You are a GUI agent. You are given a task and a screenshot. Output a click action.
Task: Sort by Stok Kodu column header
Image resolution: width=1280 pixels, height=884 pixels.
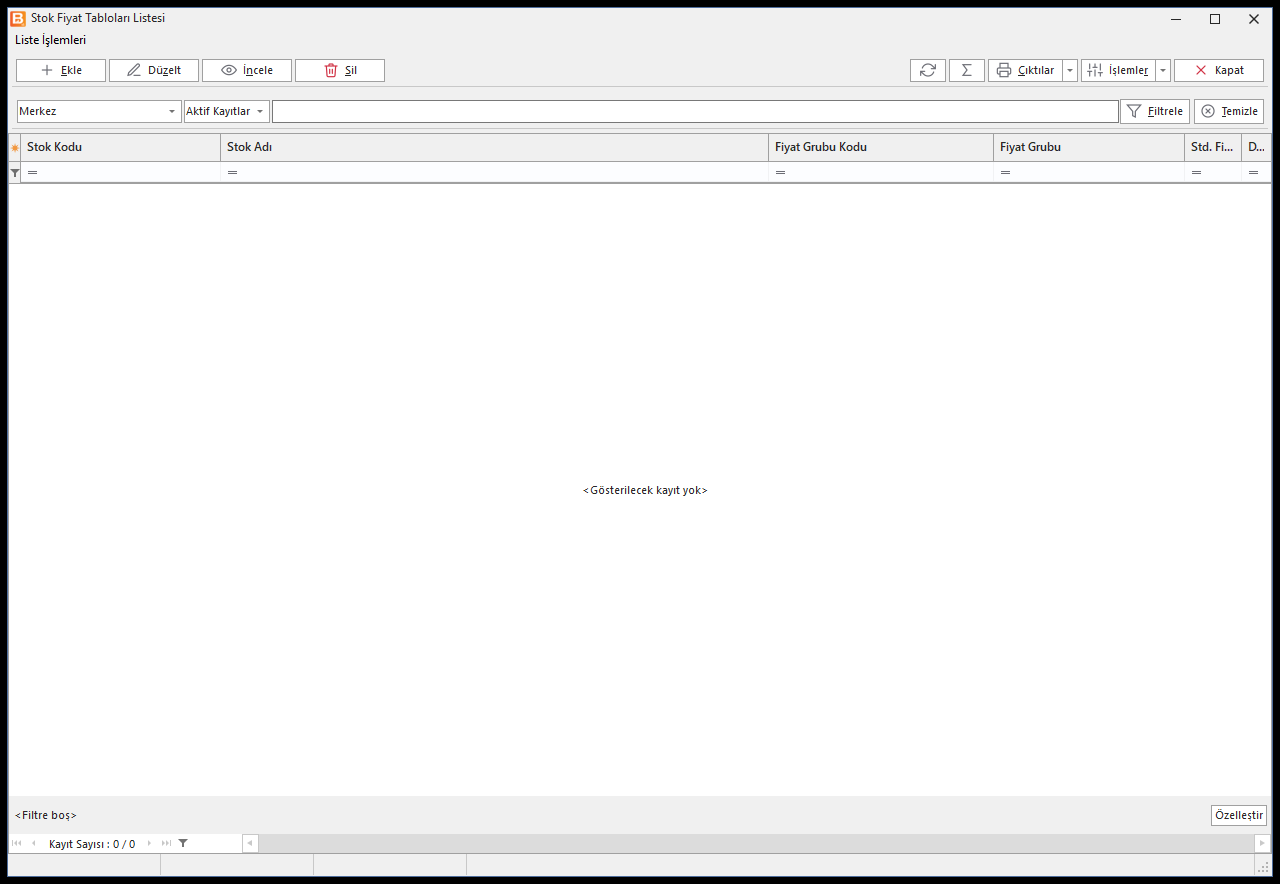coord(120,147)
